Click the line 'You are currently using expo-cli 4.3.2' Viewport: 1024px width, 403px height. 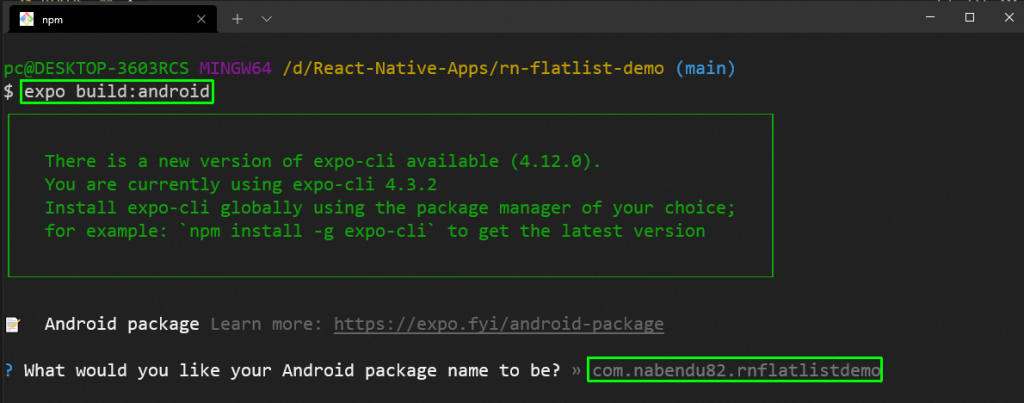241,185
